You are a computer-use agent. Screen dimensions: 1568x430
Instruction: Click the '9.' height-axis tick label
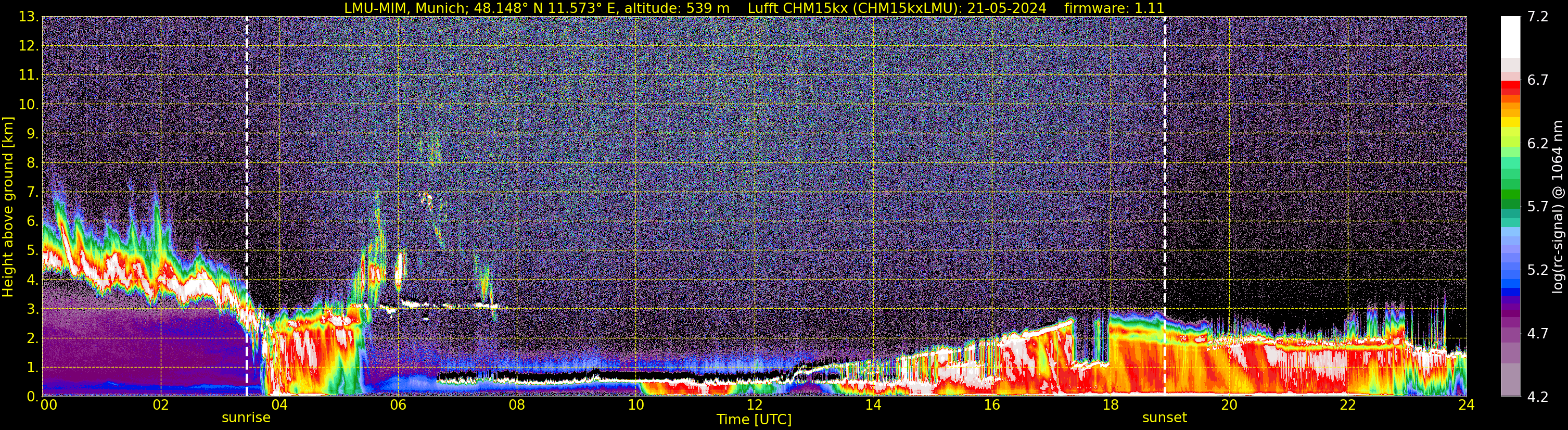point(32,133)
